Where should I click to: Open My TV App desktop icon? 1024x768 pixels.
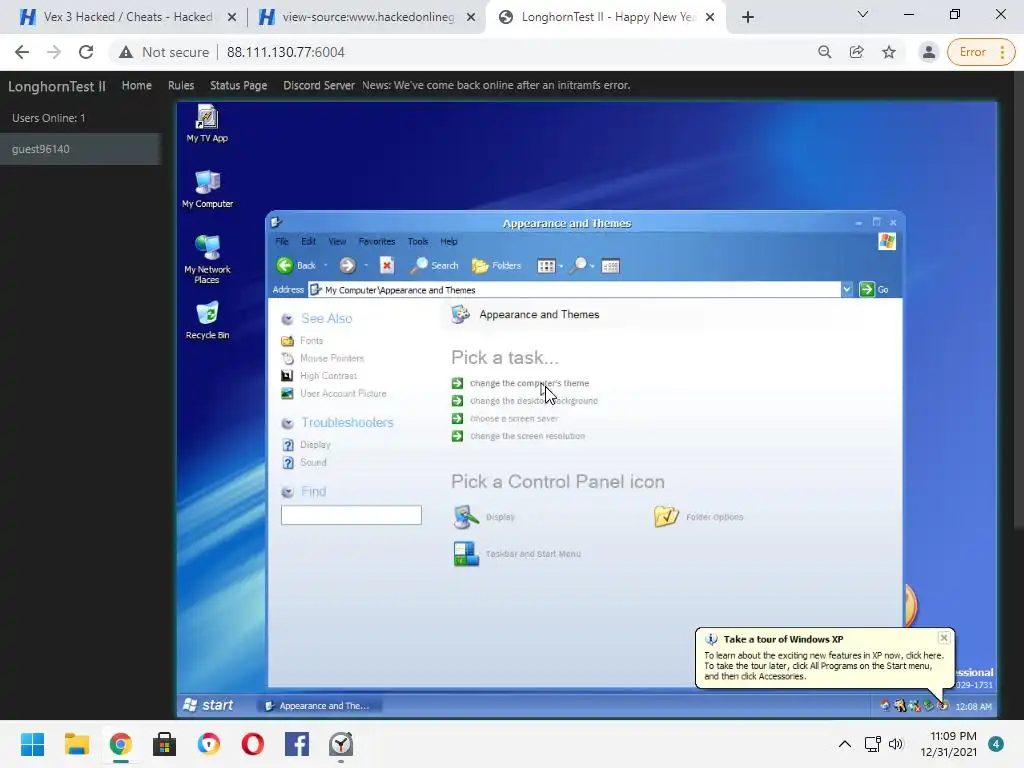click(x=207, y=124)
